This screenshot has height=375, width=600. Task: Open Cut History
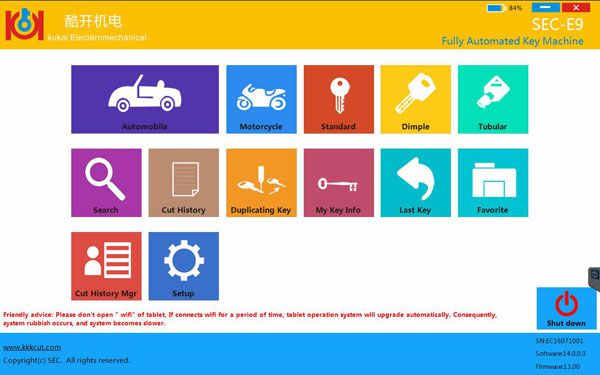[184, 183]
